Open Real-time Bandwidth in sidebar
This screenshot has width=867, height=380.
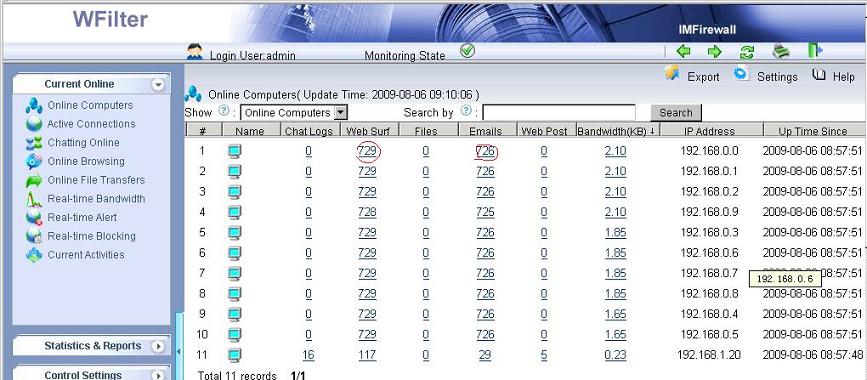pyautogui.click(x=96, y=199)
